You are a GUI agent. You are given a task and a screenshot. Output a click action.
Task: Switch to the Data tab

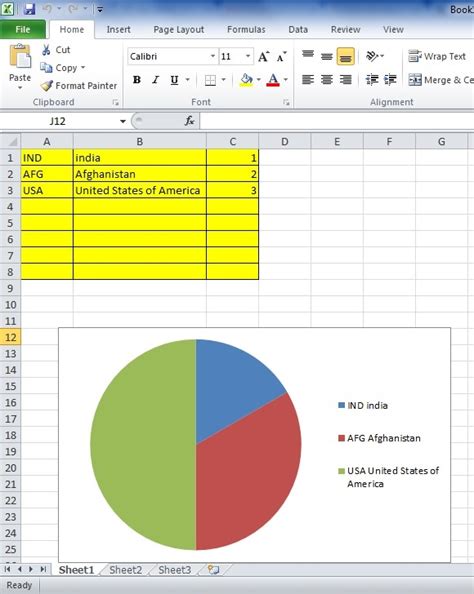(x=298, y=30)
